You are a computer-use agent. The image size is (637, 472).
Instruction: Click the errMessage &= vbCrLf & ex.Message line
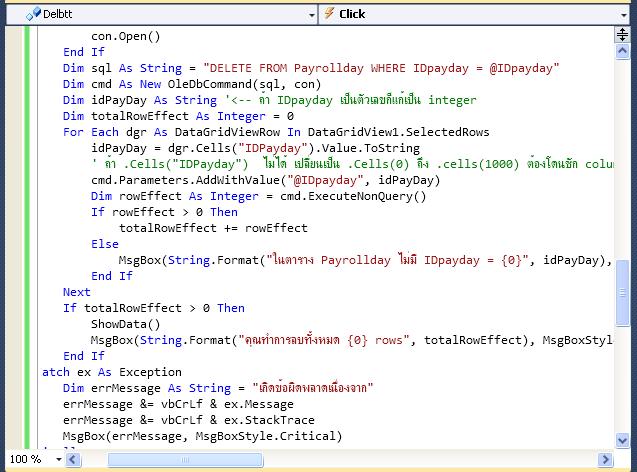pos(178,404)
